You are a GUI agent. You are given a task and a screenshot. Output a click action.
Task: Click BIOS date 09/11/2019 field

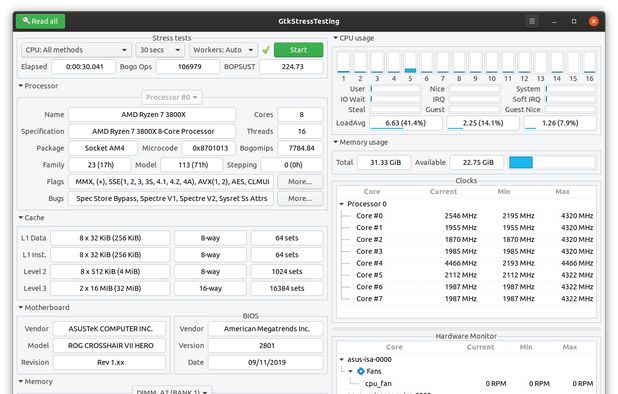tap(266, 362)
